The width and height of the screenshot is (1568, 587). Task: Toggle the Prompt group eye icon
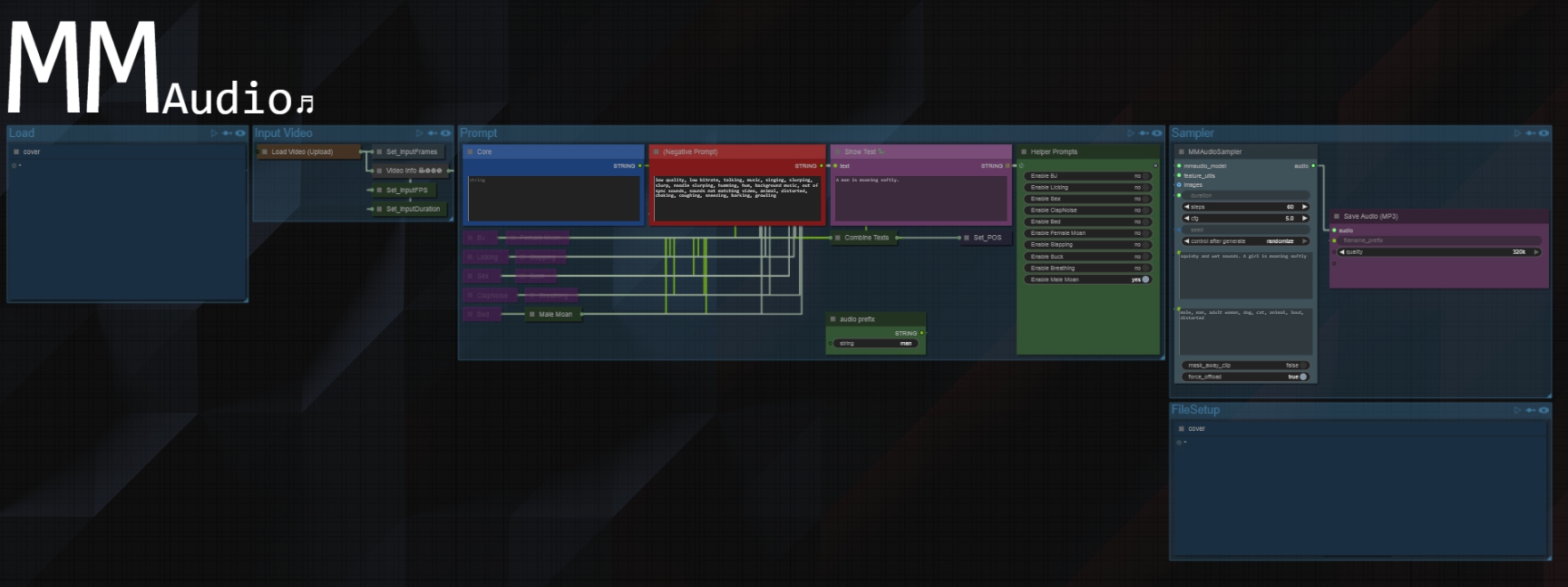pos(1156,133)
